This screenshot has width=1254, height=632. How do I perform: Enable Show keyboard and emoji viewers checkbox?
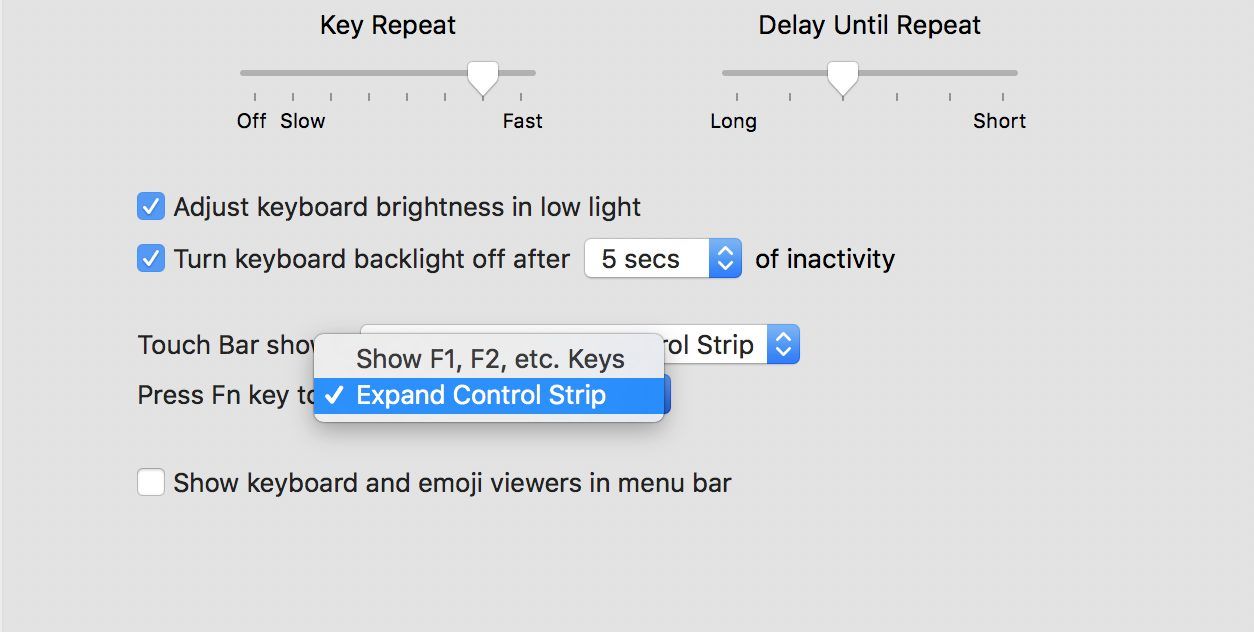click(x=151, y=483)
